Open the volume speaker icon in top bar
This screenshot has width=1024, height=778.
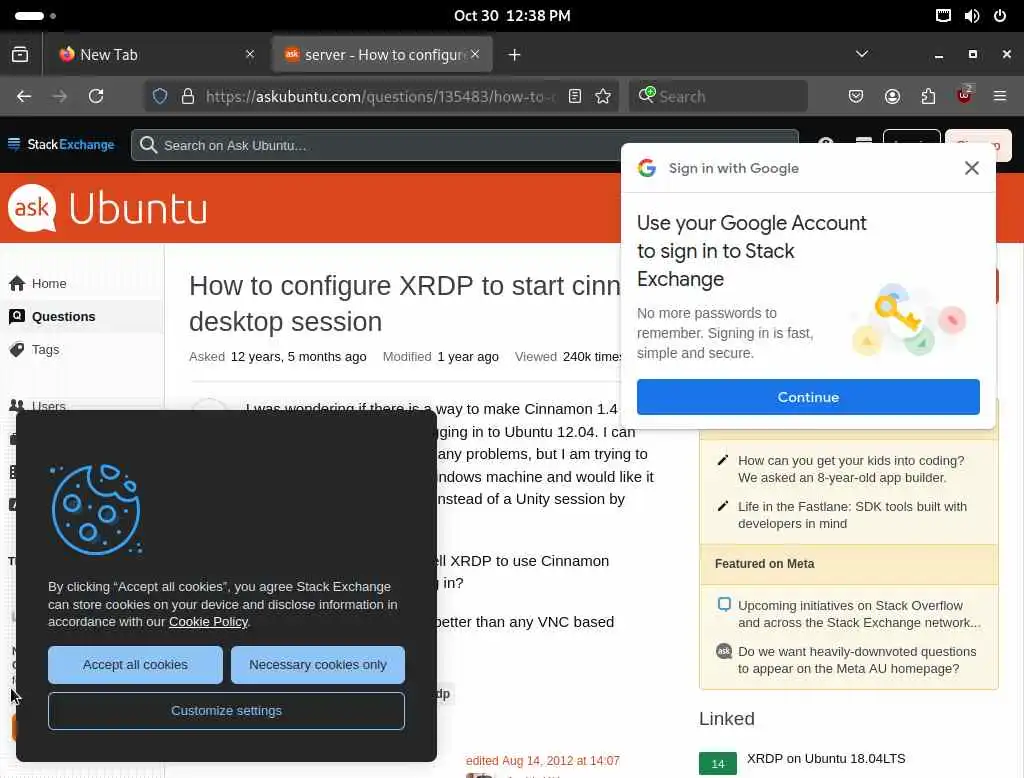[x=972, y=16]
